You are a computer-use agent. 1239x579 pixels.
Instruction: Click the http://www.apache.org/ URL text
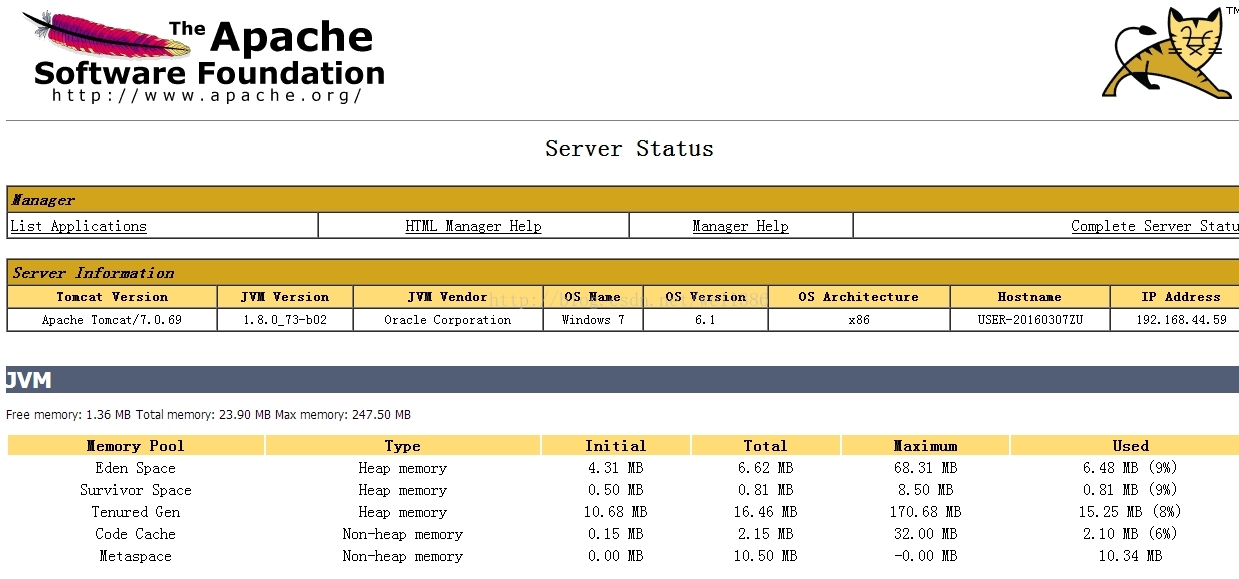207,96
